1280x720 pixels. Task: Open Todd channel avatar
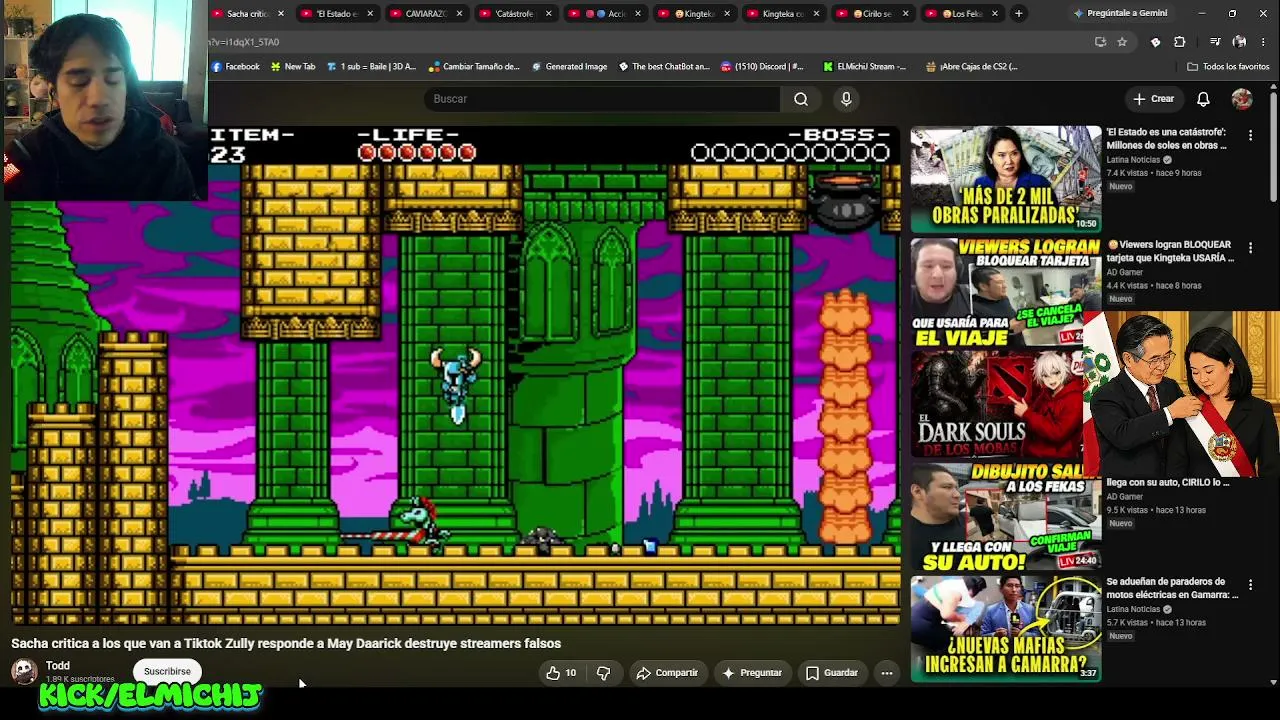tap(24, 671)
